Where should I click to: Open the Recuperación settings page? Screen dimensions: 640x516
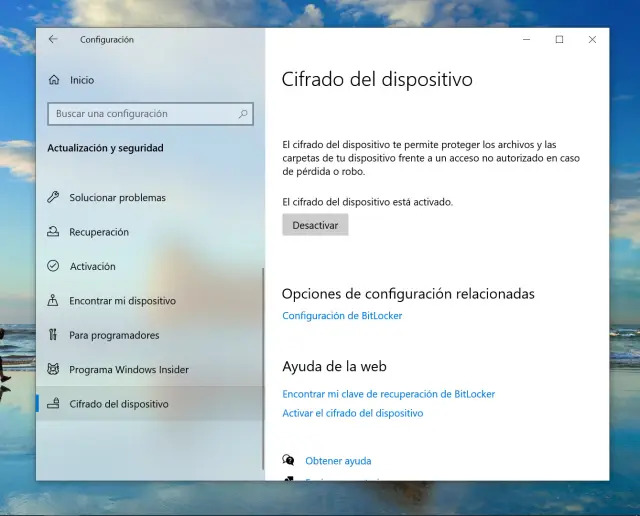point(99,232)
